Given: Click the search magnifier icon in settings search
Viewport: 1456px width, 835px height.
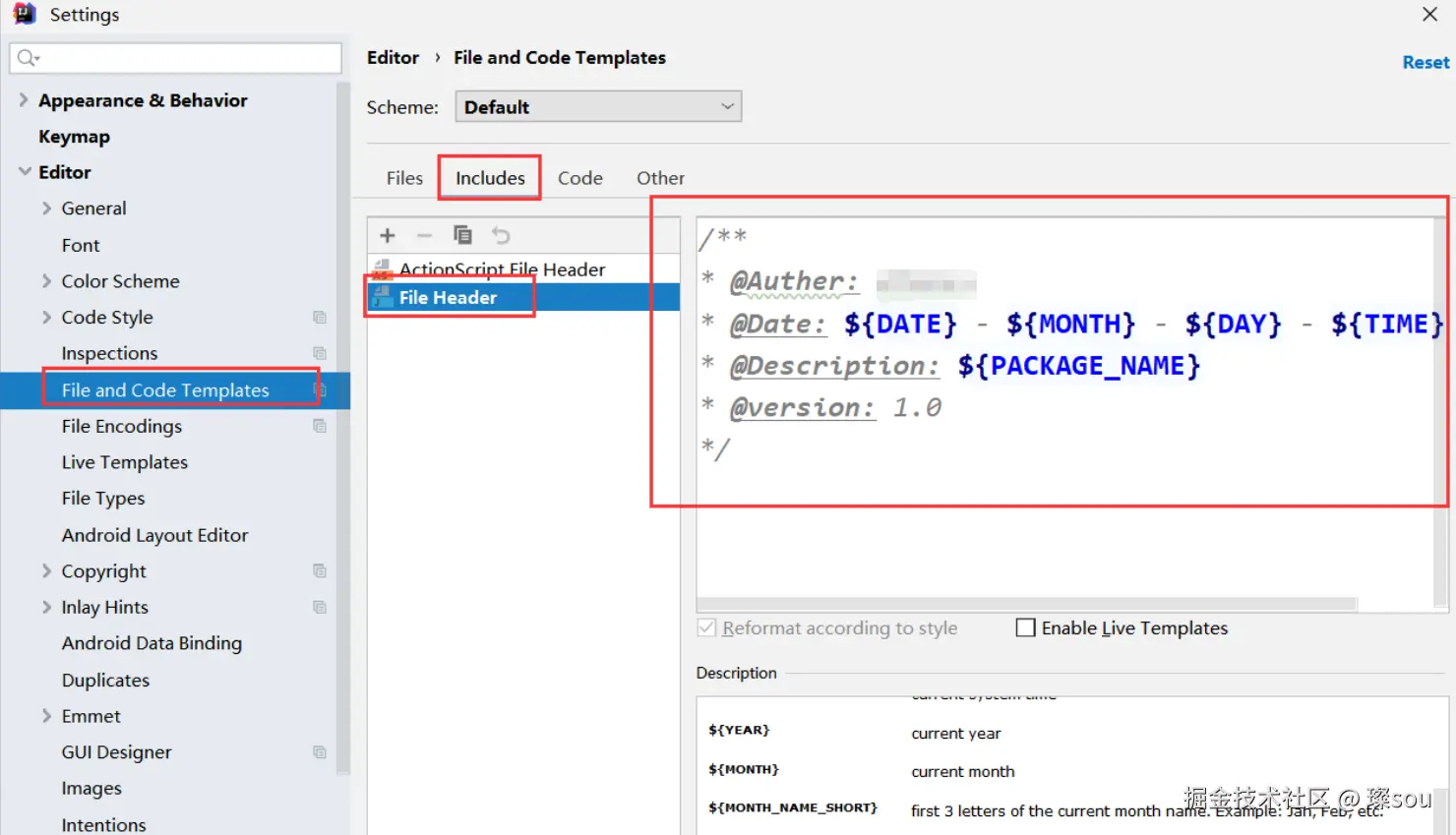Looking at the screenshot, I should coord(28,58).
